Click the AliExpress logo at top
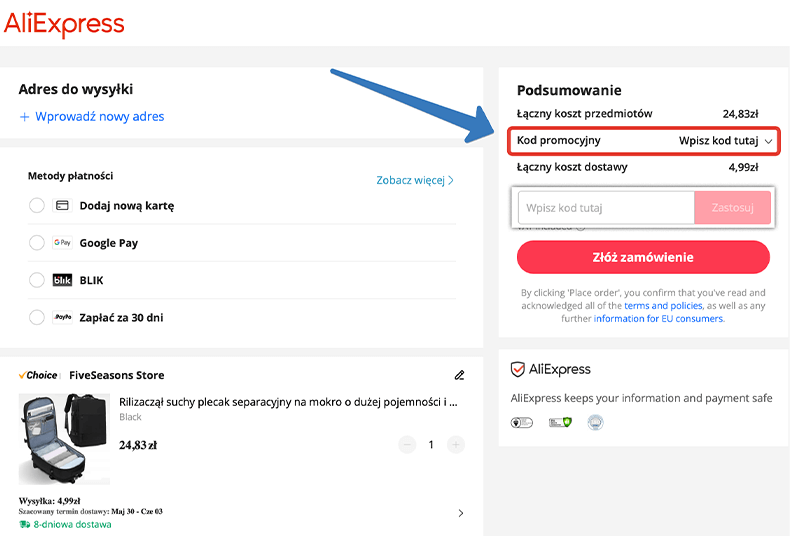This screenshot has height=544, width=798. (64, 24)
